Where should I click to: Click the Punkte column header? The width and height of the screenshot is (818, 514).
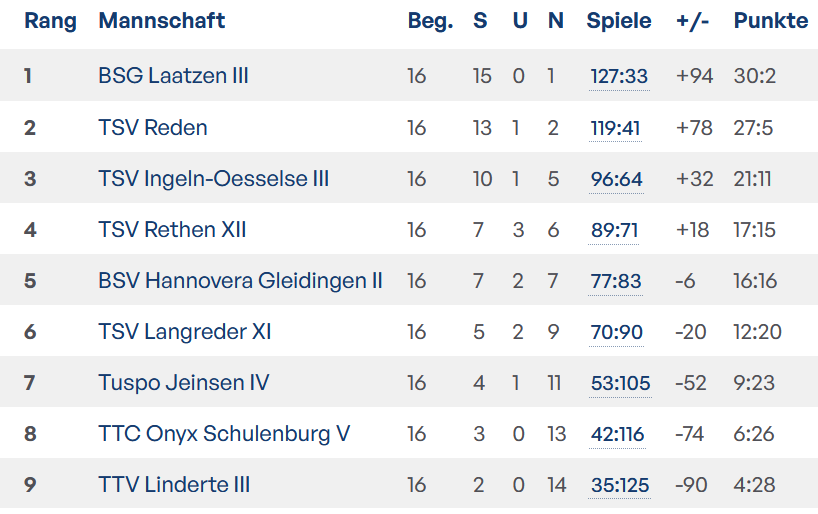[771, 21]
